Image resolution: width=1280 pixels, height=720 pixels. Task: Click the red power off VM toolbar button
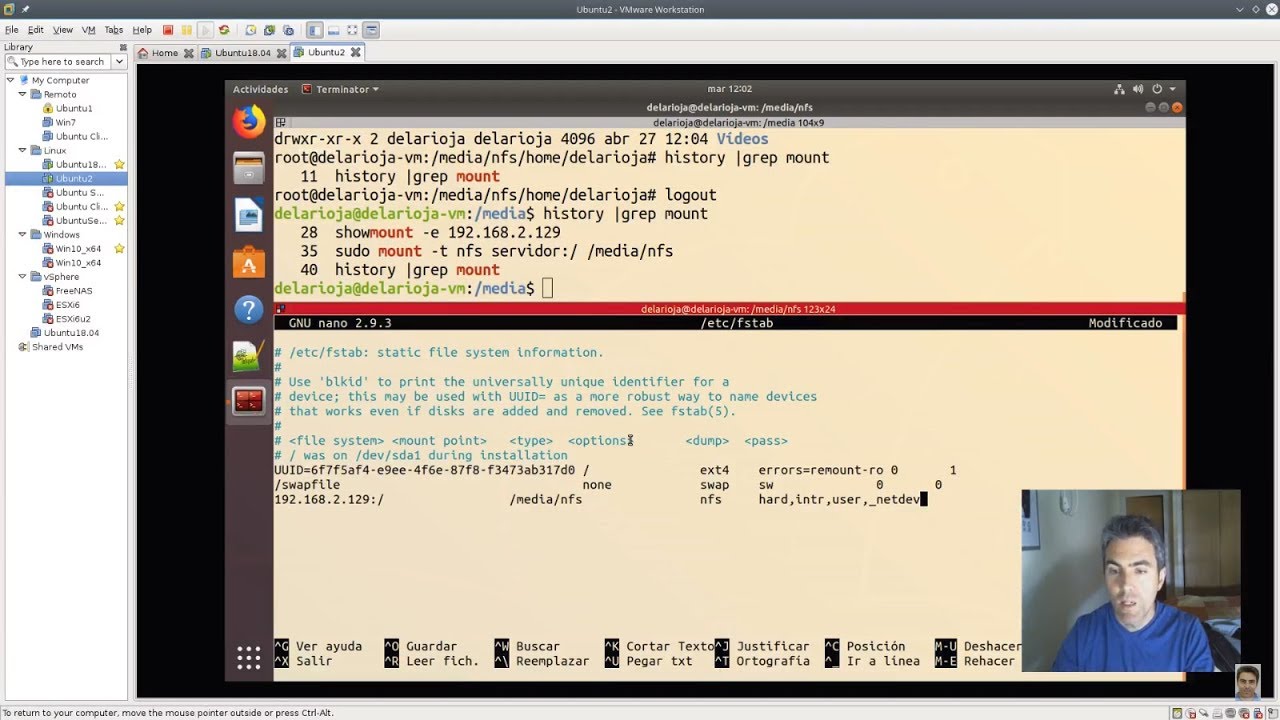coord(167,30)
